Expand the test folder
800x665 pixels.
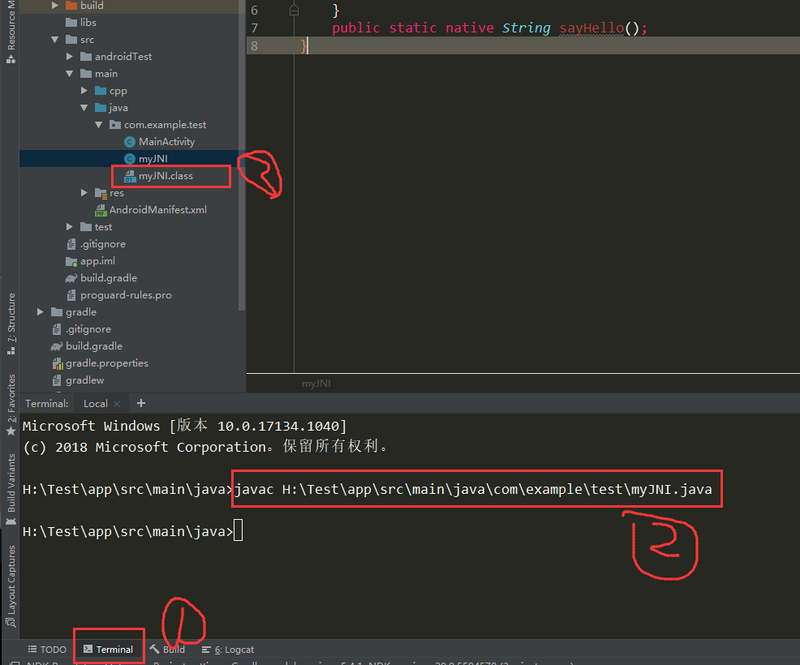pyautogui.click(x=69, y=227)
